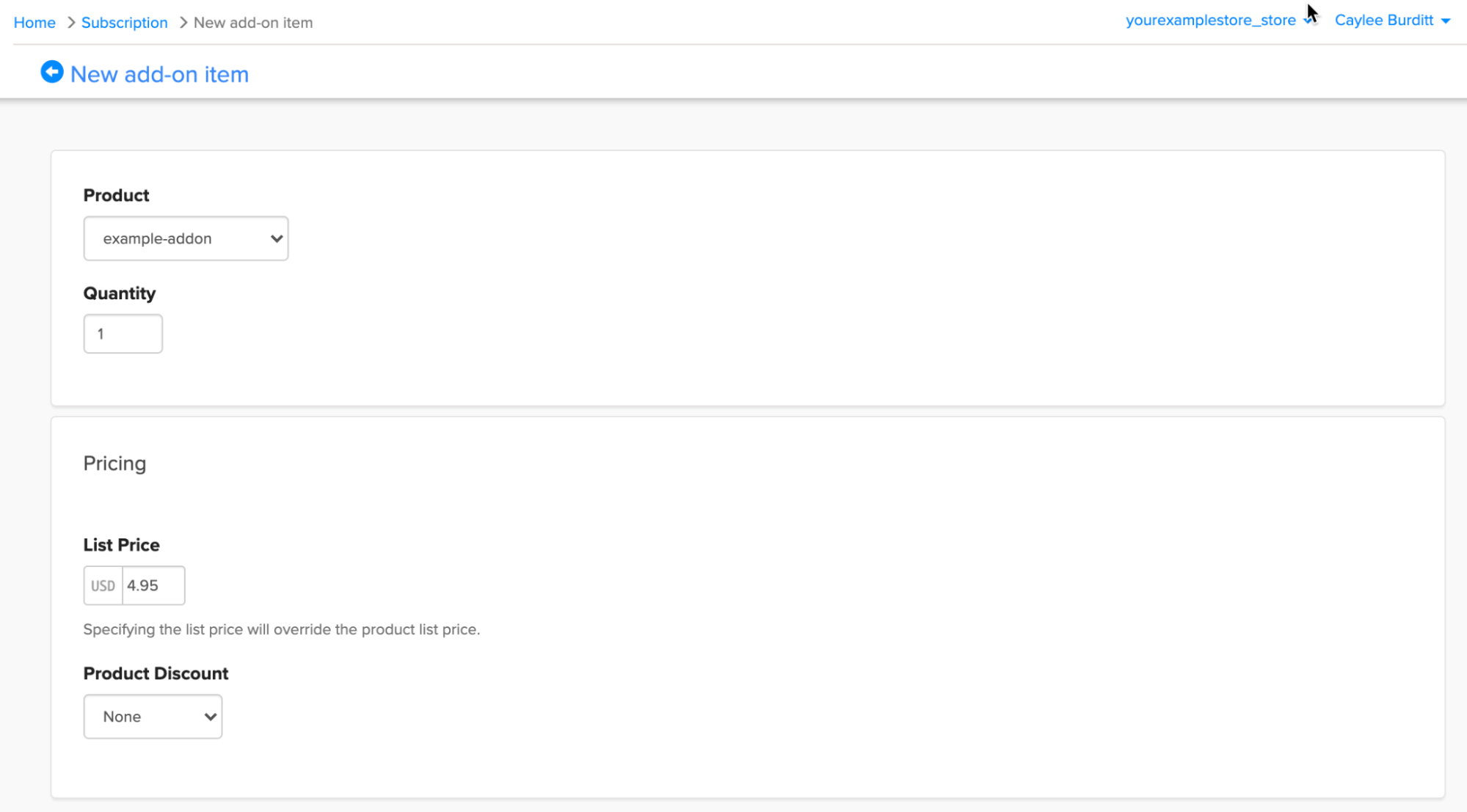Click the Product Discount label
Screen dimensions: 1467x812
coord(156,673)
